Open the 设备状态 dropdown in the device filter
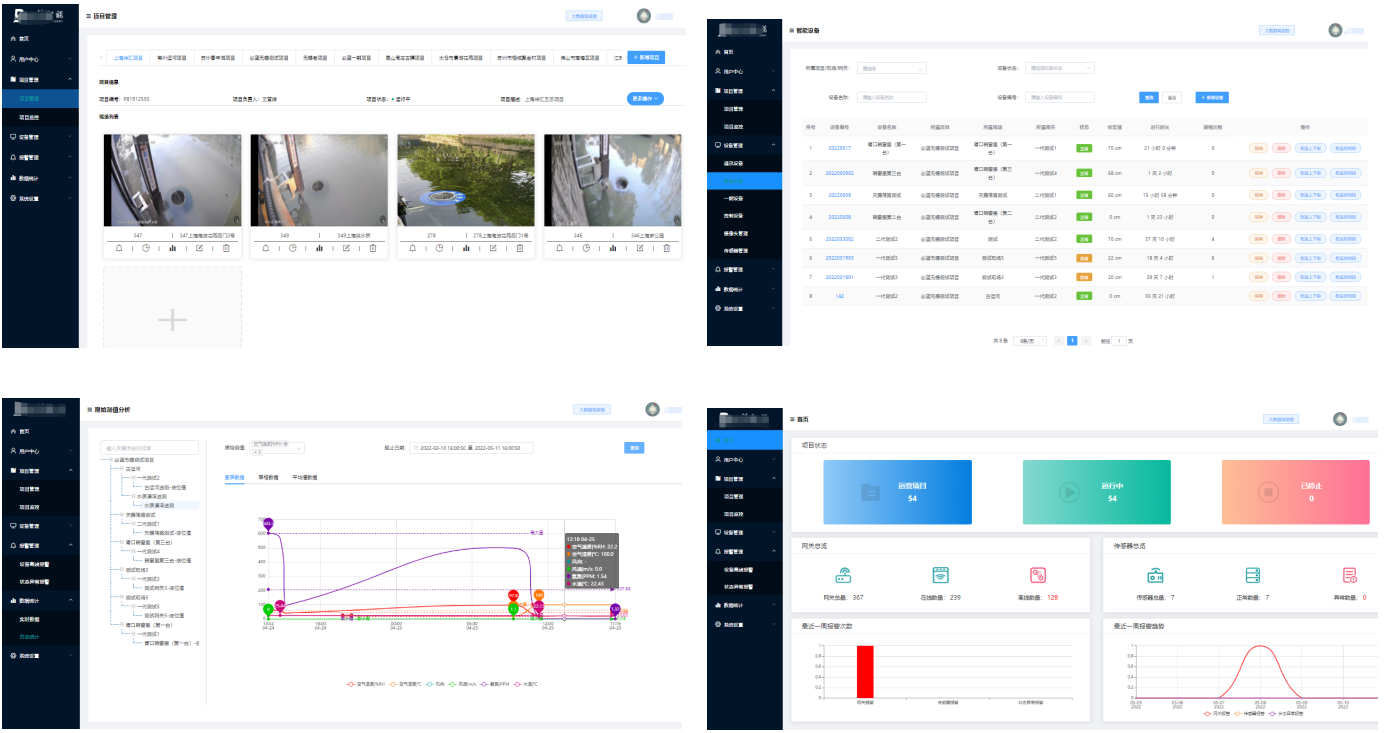Screen dimensions: 1396x733 (1060, 68)
